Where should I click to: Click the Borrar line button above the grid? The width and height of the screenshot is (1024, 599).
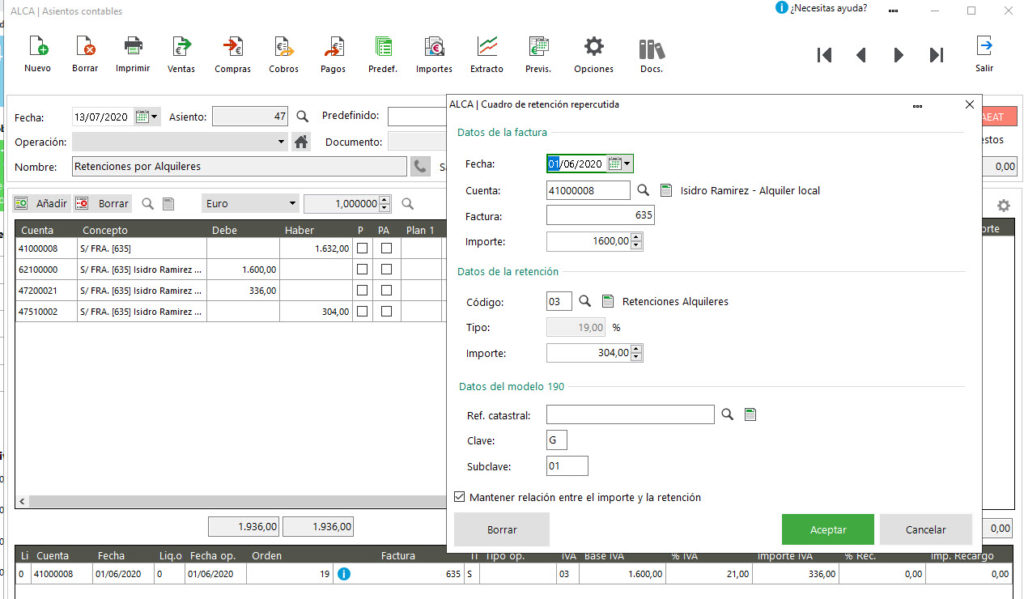103,204
